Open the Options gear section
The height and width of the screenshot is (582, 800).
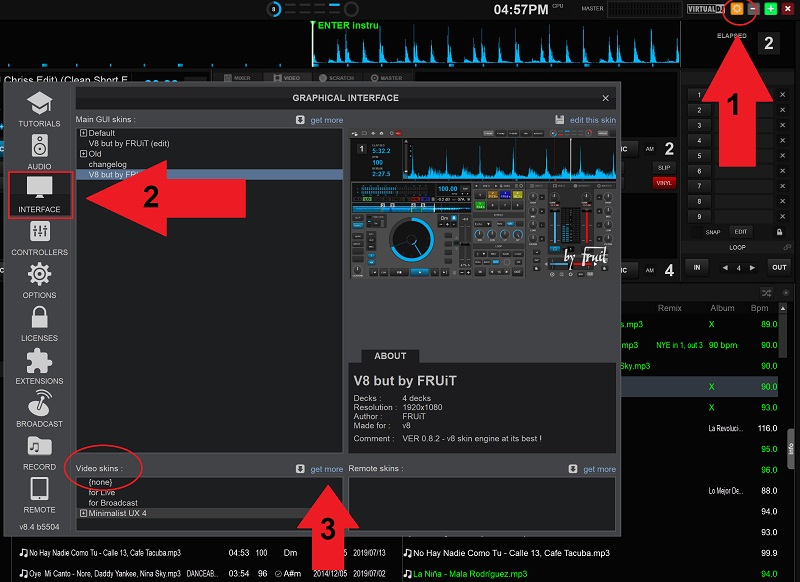(x=39, y=281)
